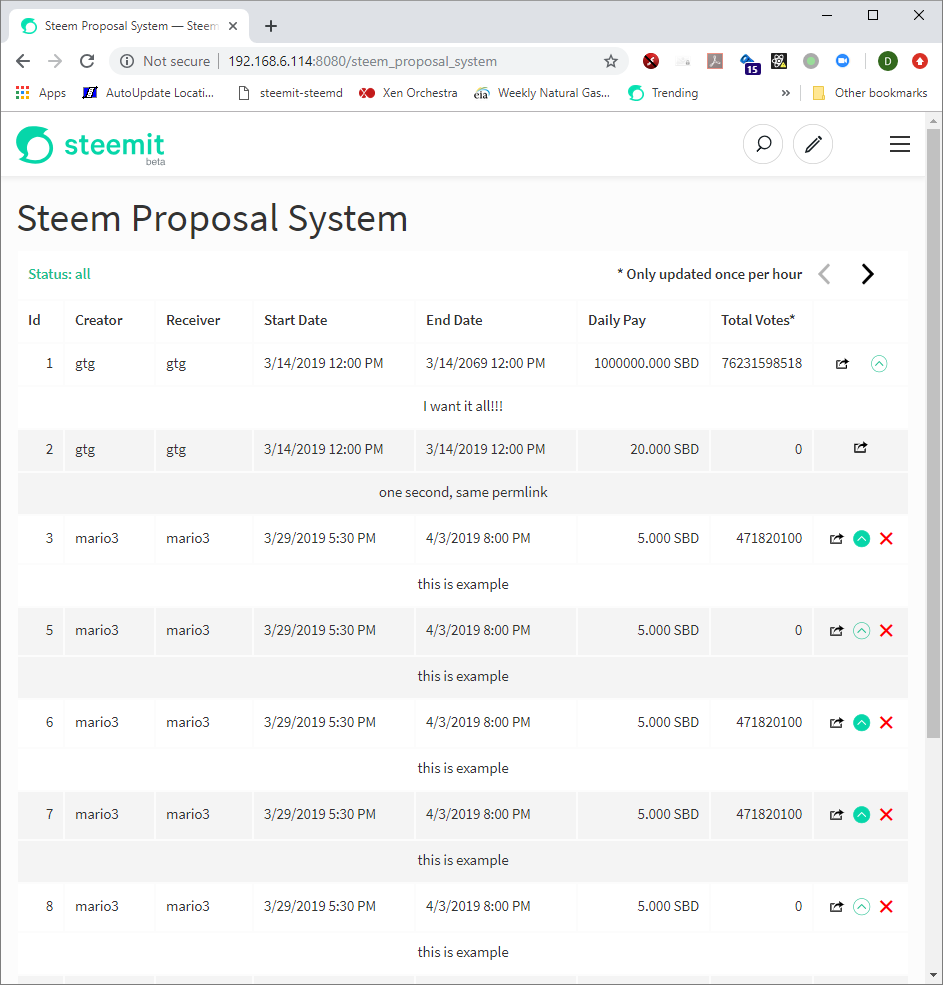Click the gray-green circle extension icon
Viewport: 943px width, 985px height.
[811, 61]
